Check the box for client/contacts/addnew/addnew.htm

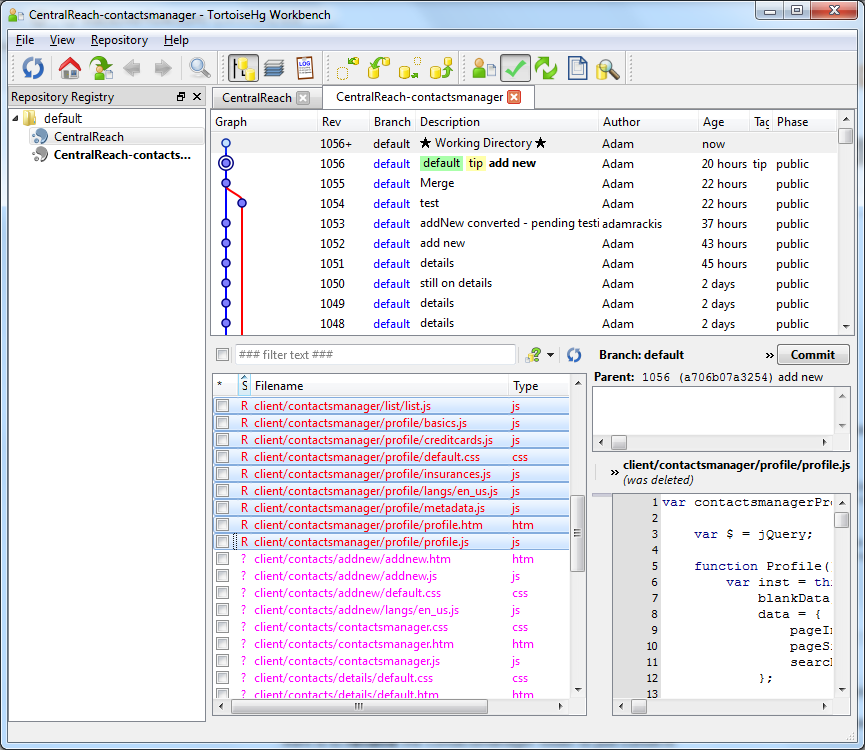pos(222,559)
